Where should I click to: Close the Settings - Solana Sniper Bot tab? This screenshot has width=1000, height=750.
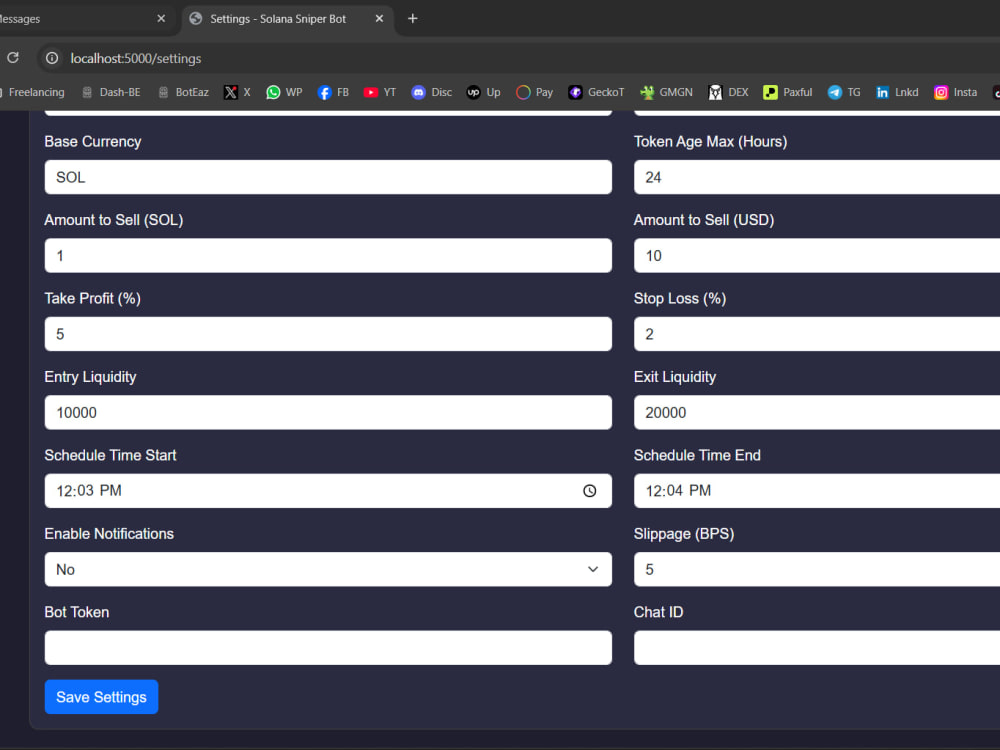click(379, 18)
